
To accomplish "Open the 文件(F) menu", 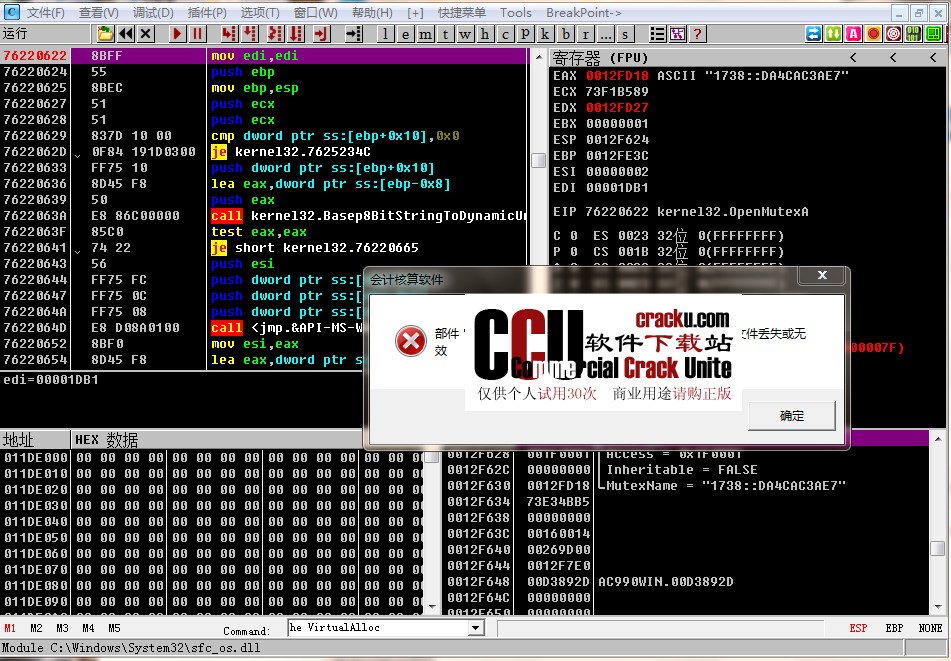I will coord(46,13).
